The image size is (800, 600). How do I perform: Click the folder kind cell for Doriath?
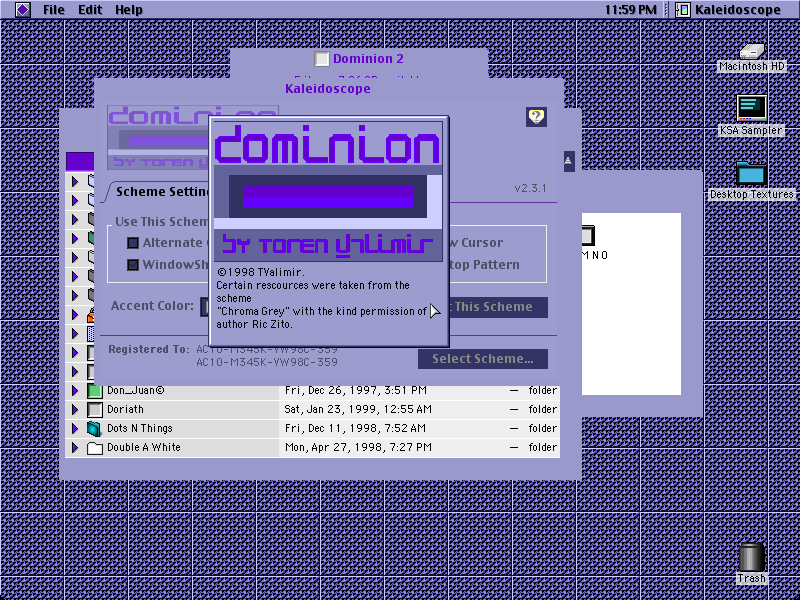click(x=542, y=410)
